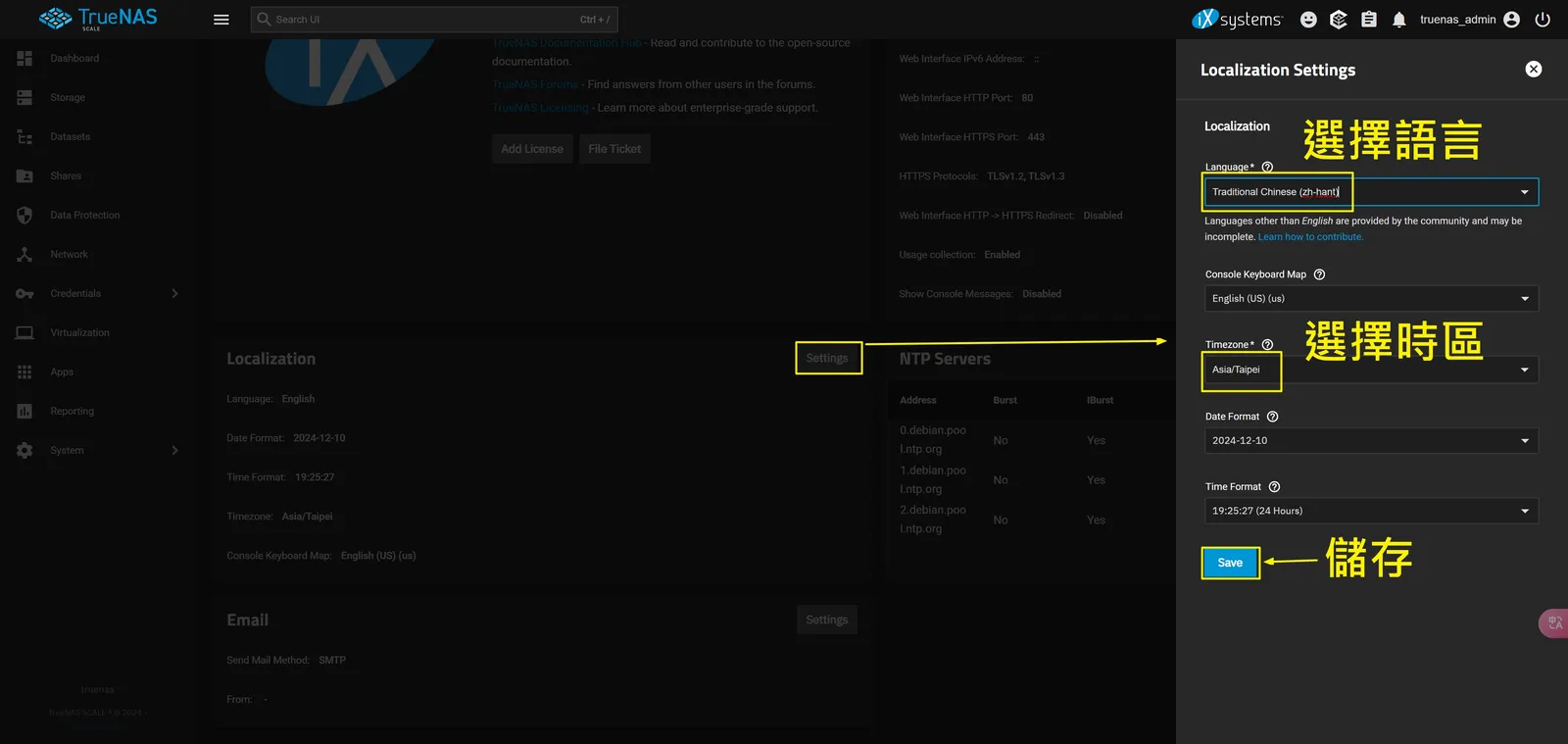Viewport: 1568px width, 744px height.
Task: Follow the Learn how to contribute link
Action: pos(1310,237)
